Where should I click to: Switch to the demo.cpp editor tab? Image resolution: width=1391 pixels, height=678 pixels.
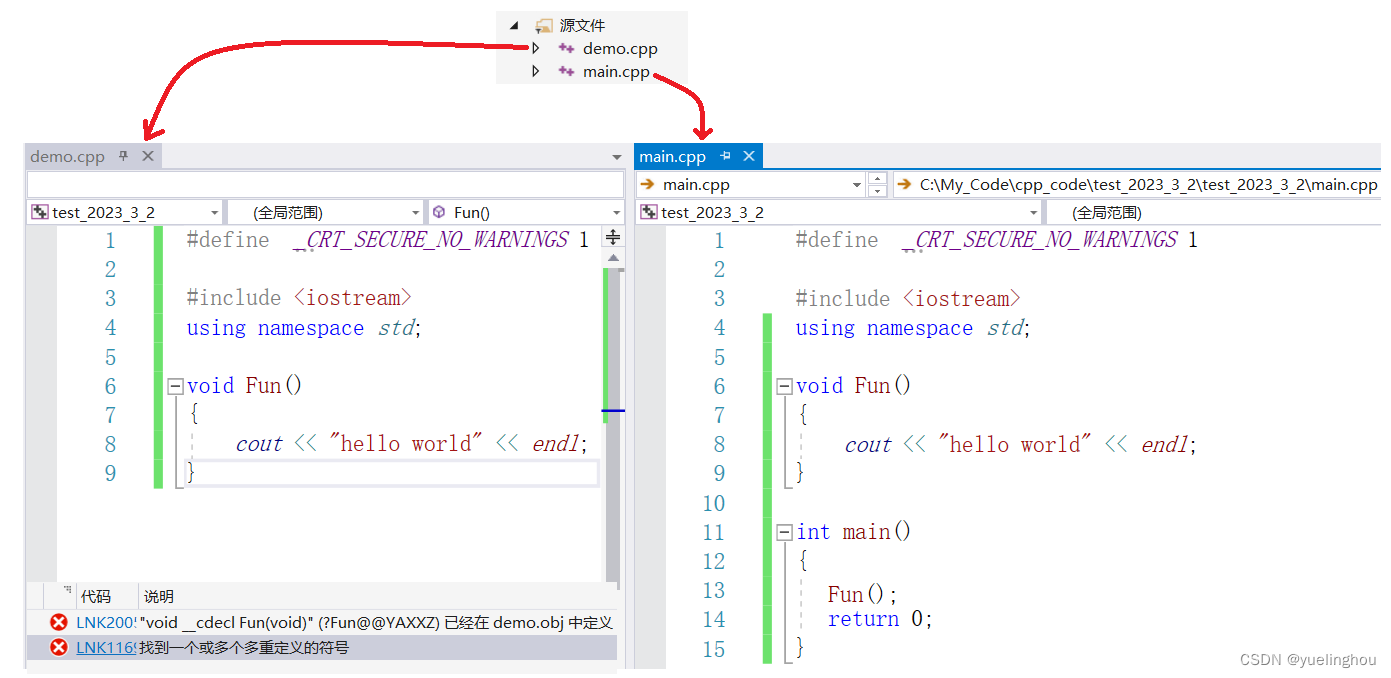tap(67, 156)
